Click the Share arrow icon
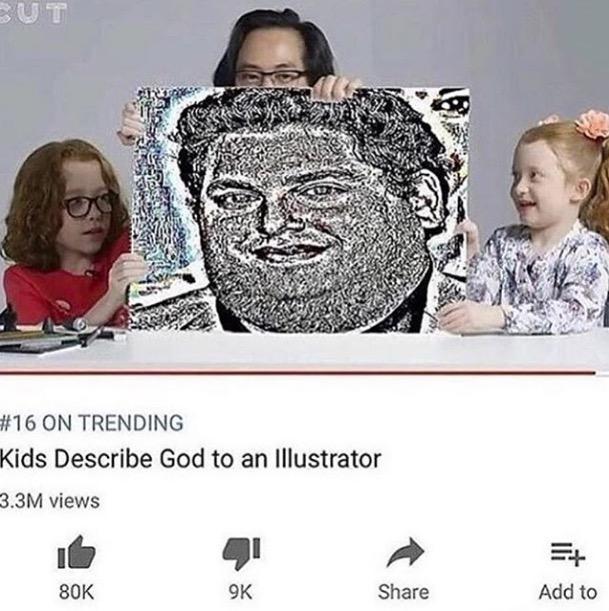The image size is (609, 611). (405, 552)
